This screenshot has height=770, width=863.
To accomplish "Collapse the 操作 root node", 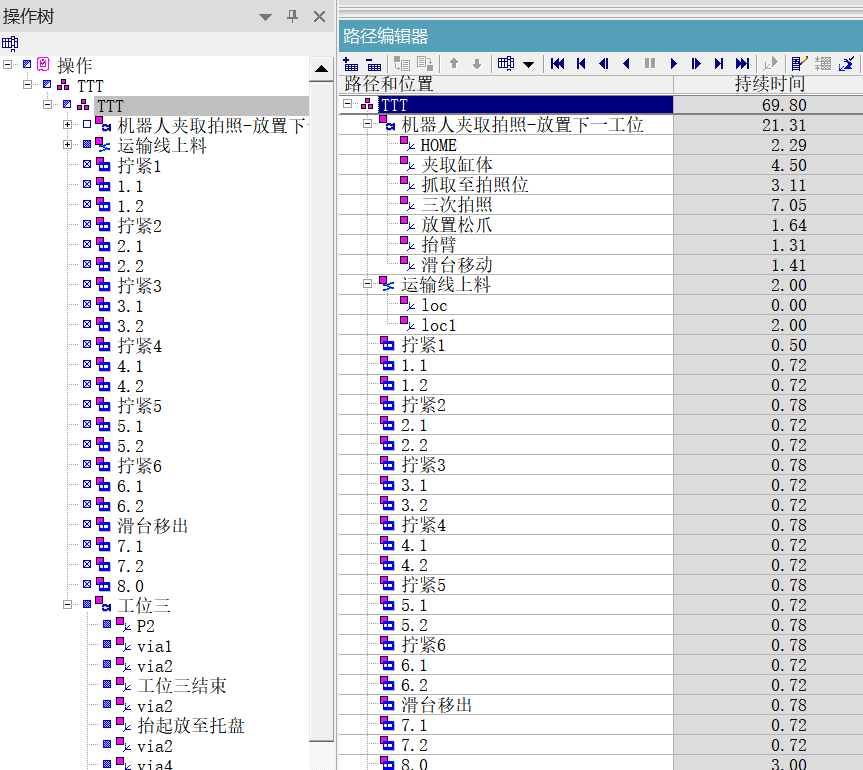I will tap(8, 64).
